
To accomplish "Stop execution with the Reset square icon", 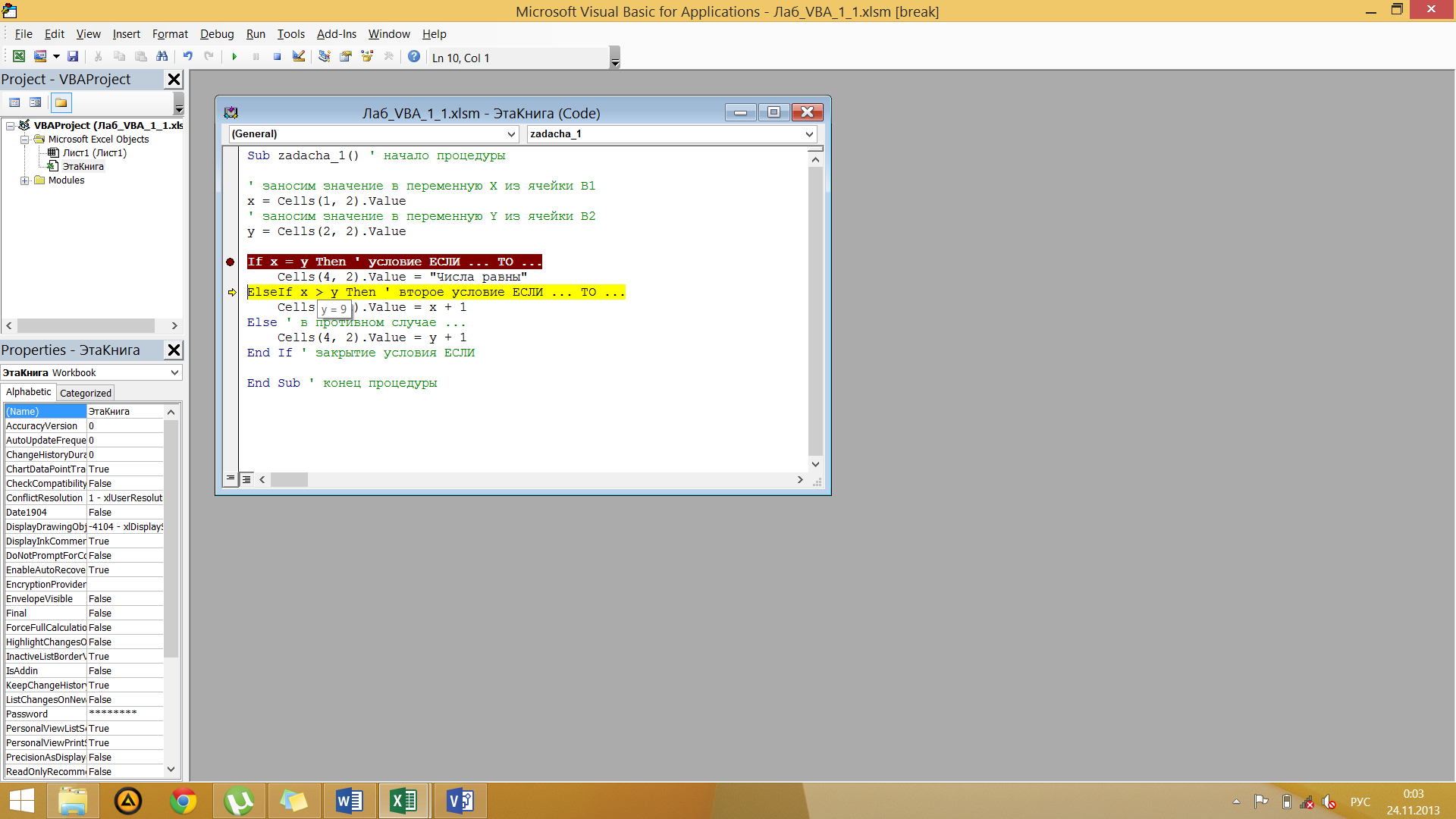I will tap(277, 56).
